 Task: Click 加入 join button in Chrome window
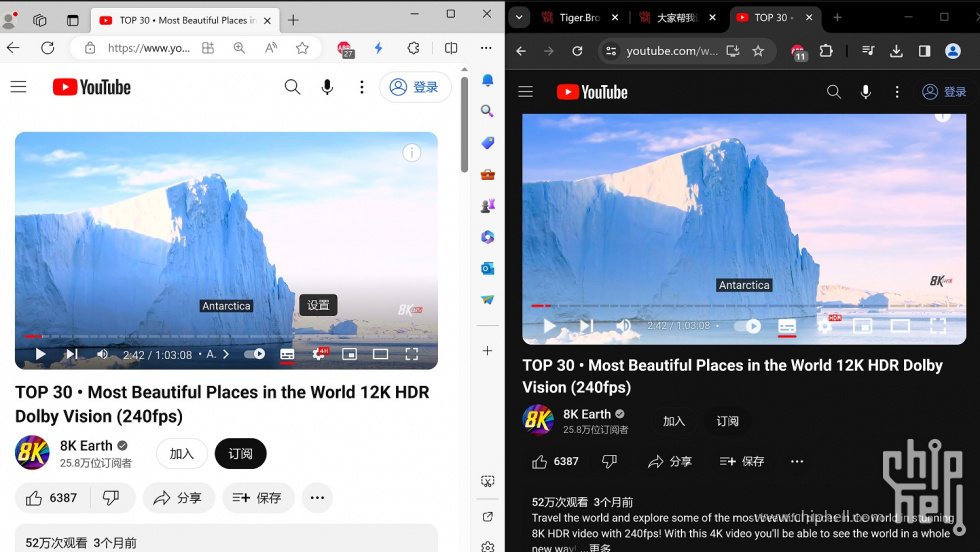[x=674, y=421]
